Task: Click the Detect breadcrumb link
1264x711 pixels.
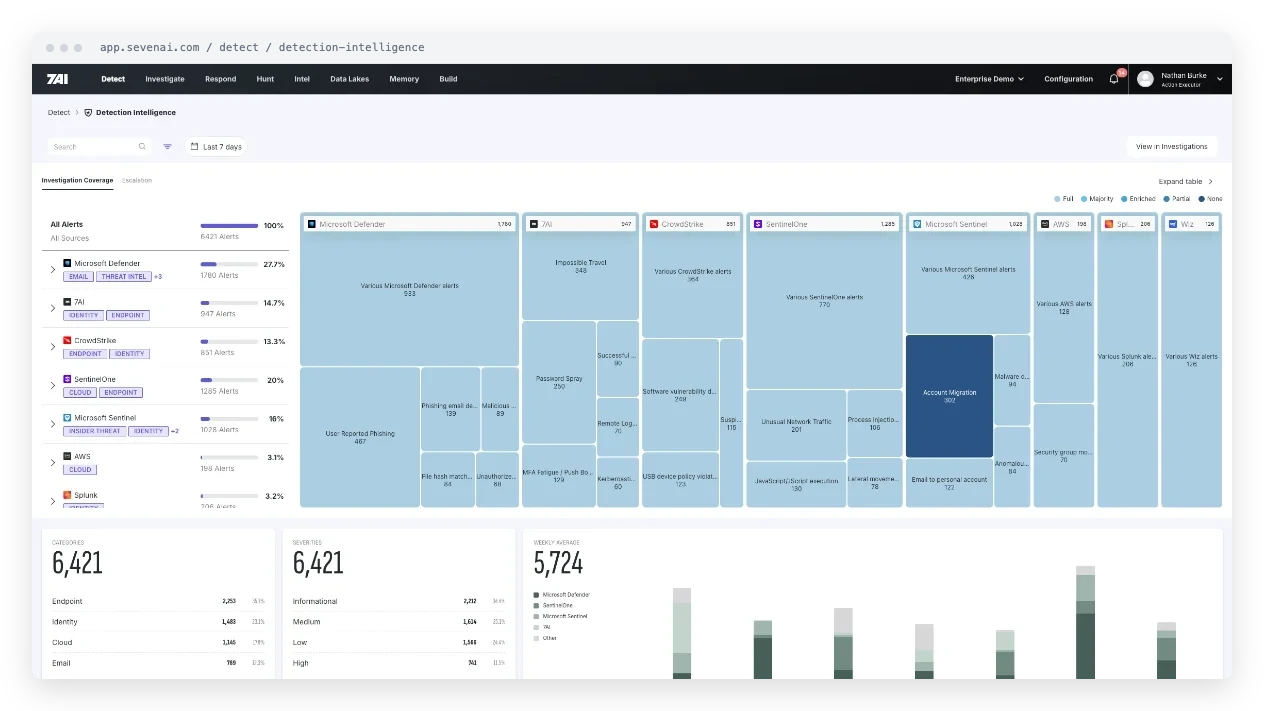Action: tap(59, 113)
